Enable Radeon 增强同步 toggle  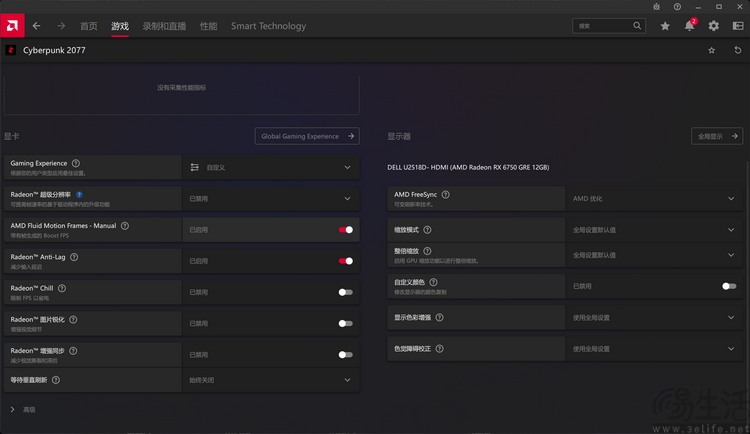point(345,355)
